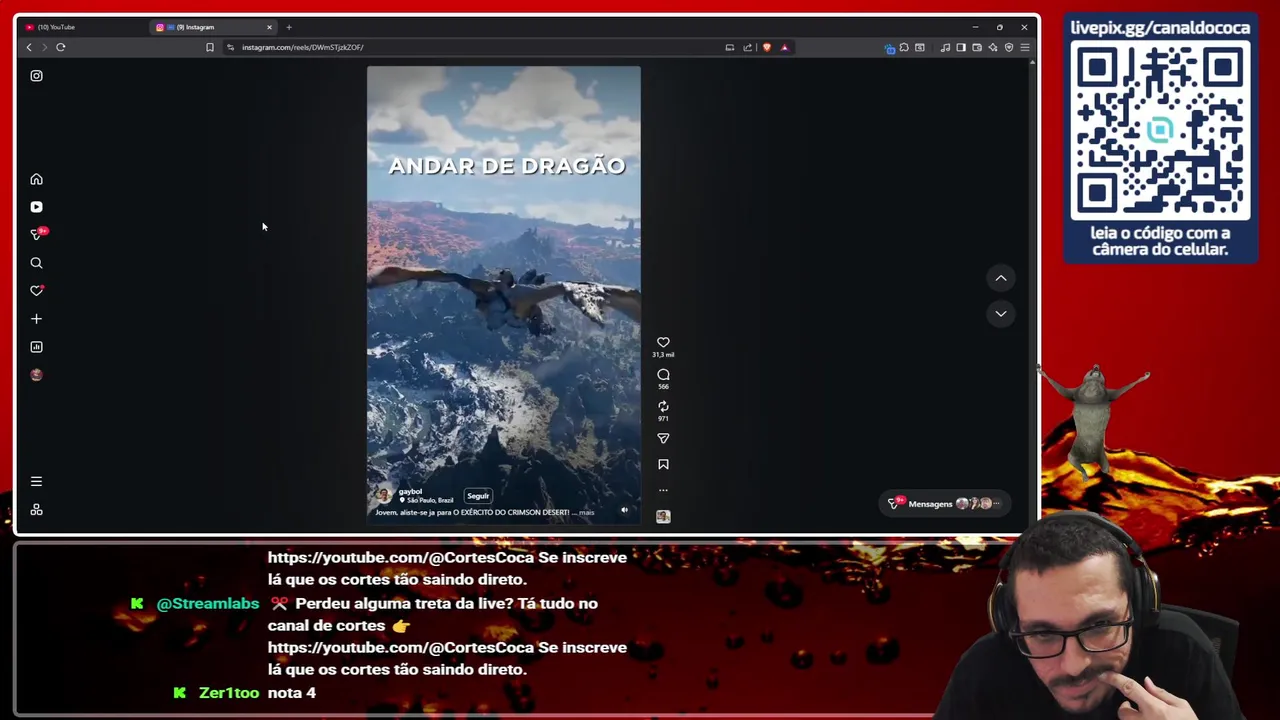Screen dimensions: 1280x720
Task: Bookmark the page in the address bar
Action: click(x=210, y=47)
